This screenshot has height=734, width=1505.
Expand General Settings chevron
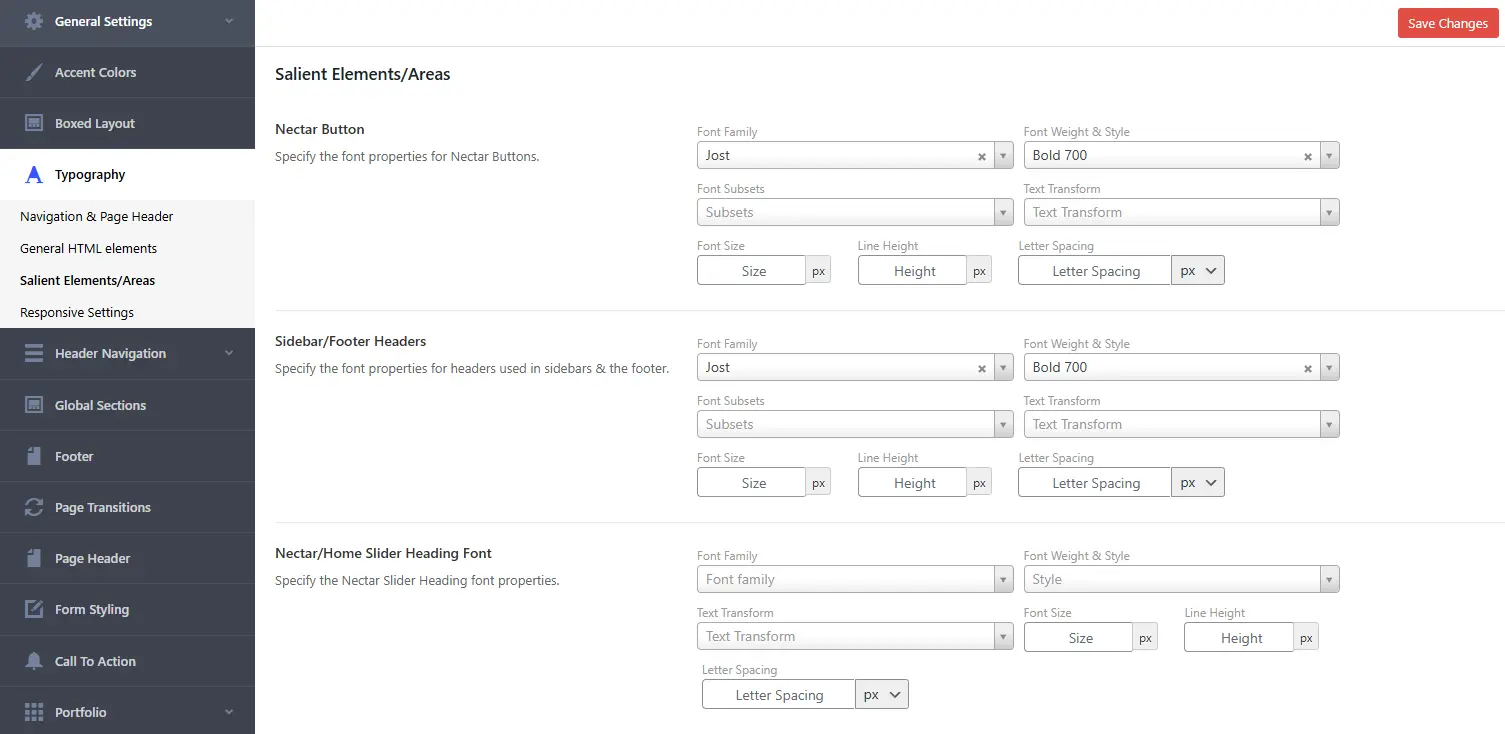pyautogui.click(x=229, y=21)
